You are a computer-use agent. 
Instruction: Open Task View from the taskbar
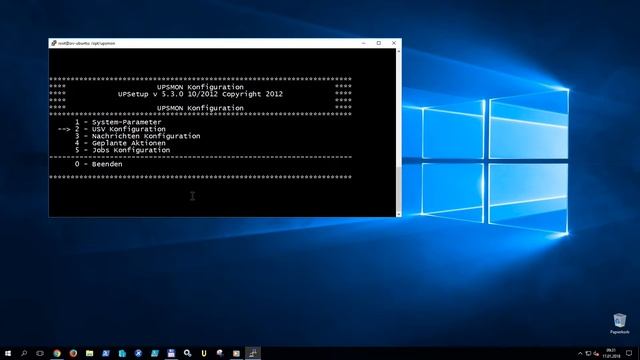point(40,353)
